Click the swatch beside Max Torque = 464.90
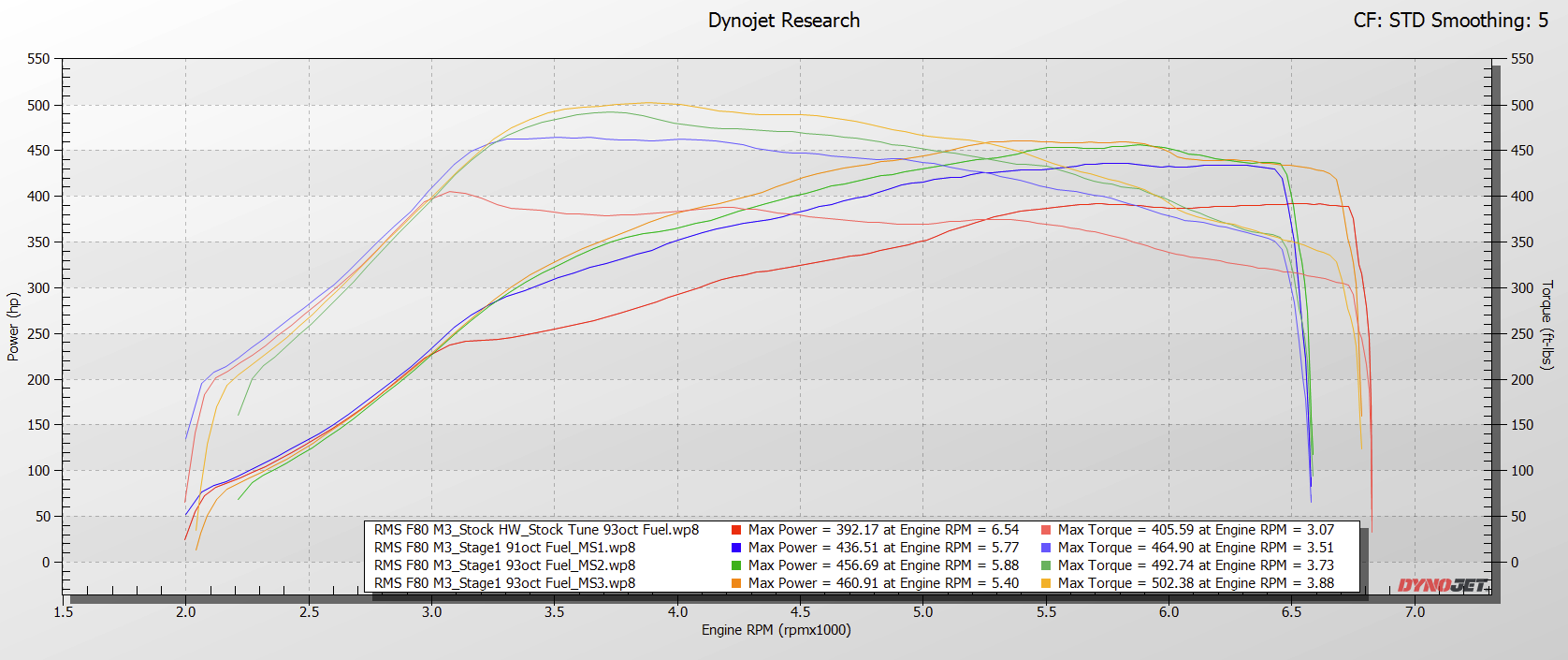The width and height of the screenshot is (1568, 660). pyautogui.click(x=1046, y=548)
